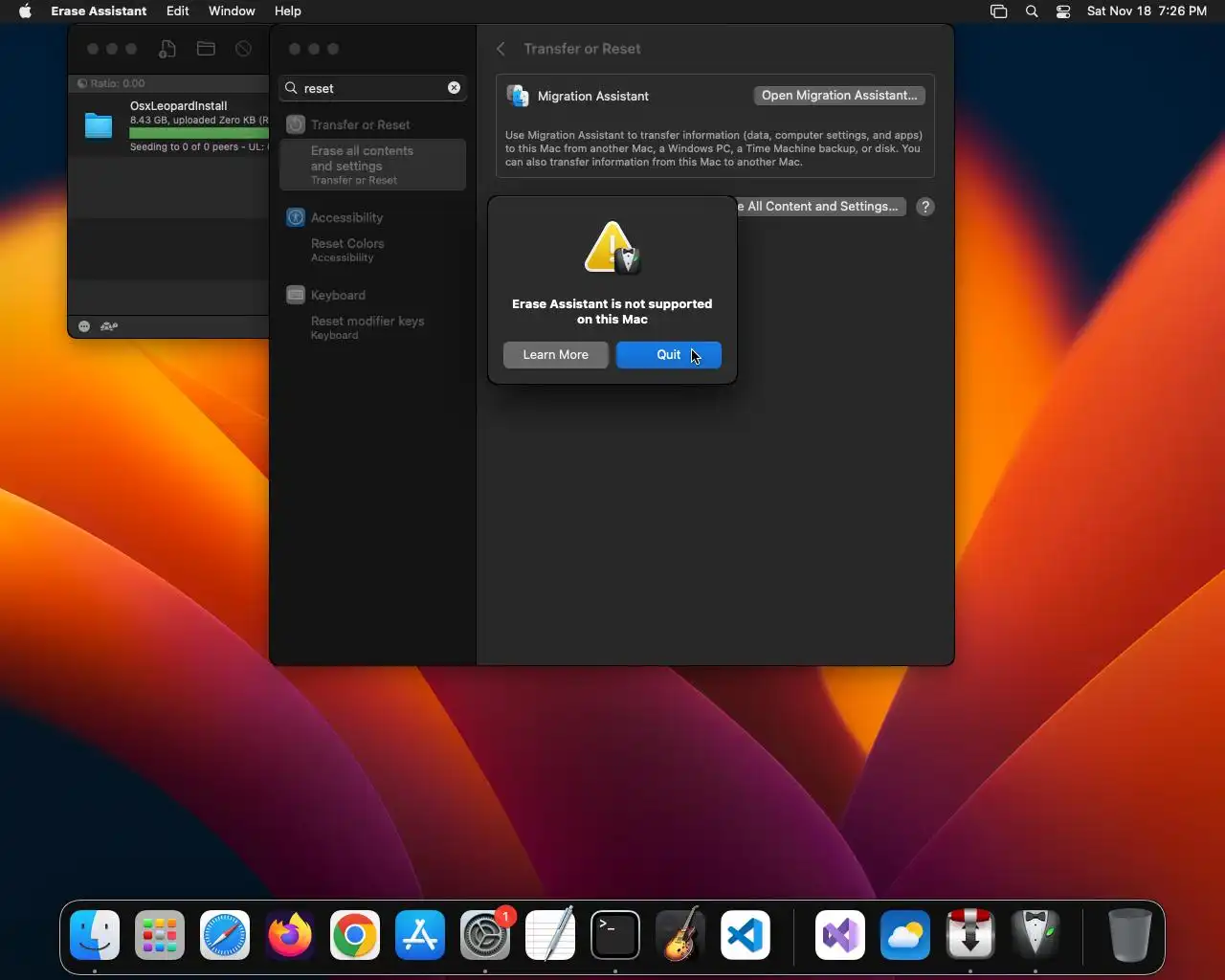Viewport: 1225px width, 980px height.
Task: Select Reset modifier keys search result
Action: 372,327
